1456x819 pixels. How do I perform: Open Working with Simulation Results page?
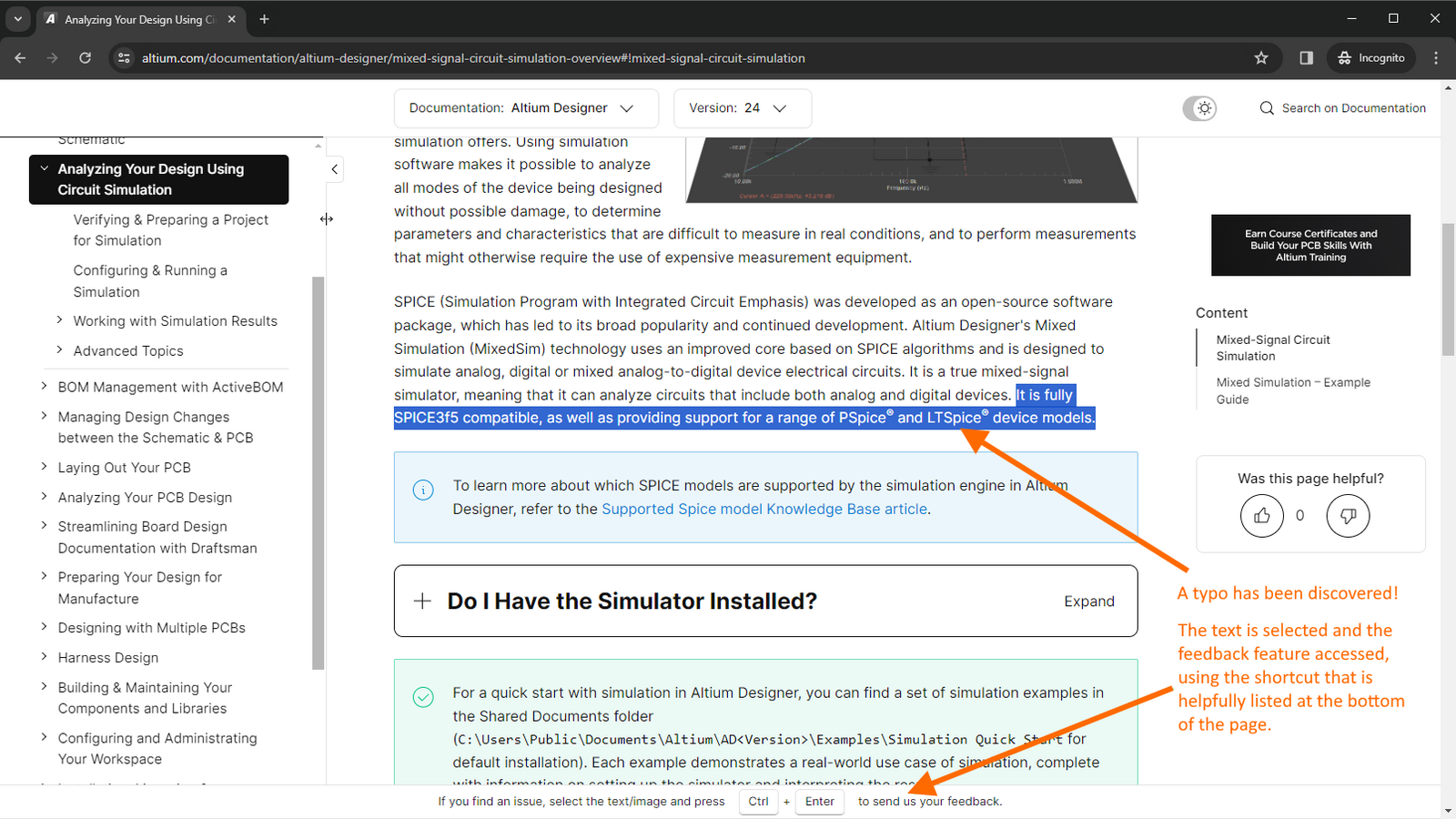pyautogui.click(x=175, y=321)
